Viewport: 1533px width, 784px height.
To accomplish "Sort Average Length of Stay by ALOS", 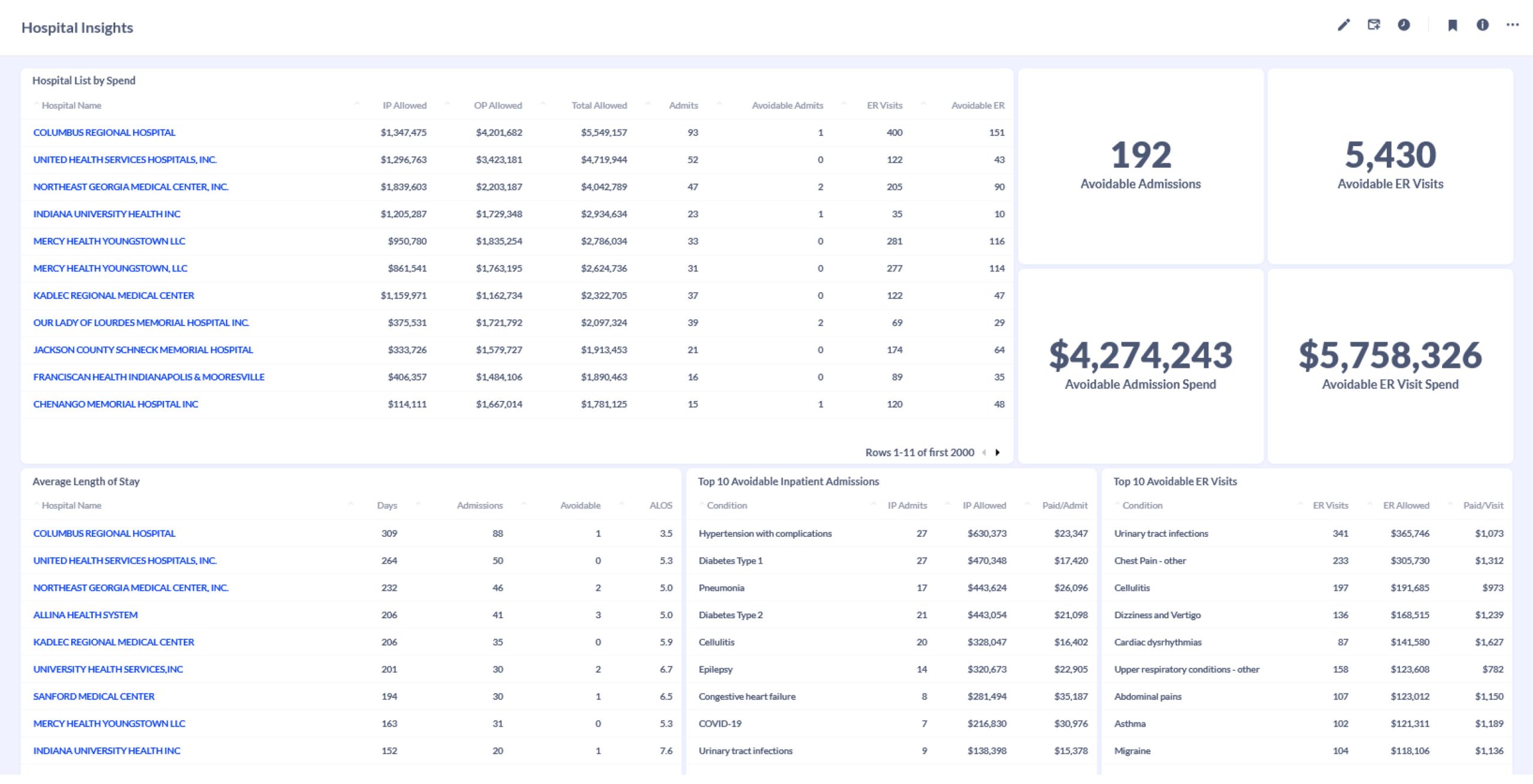I will [661, 506].
